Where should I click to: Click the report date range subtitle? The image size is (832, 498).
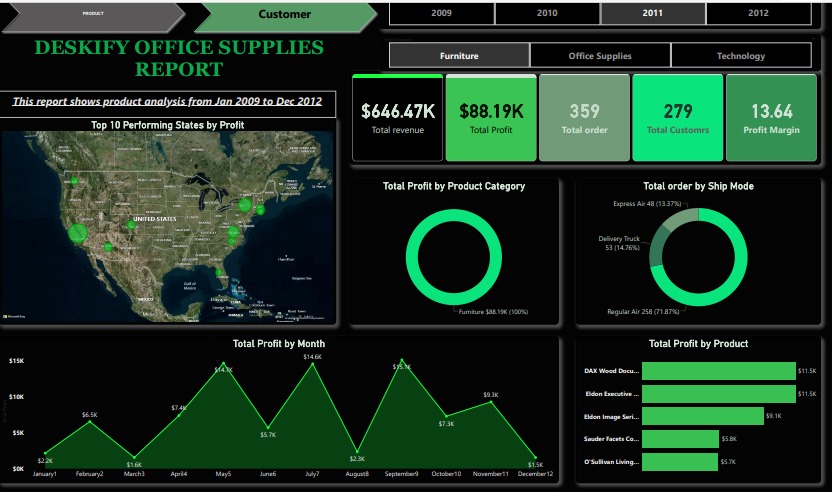(x=168, y=101)
